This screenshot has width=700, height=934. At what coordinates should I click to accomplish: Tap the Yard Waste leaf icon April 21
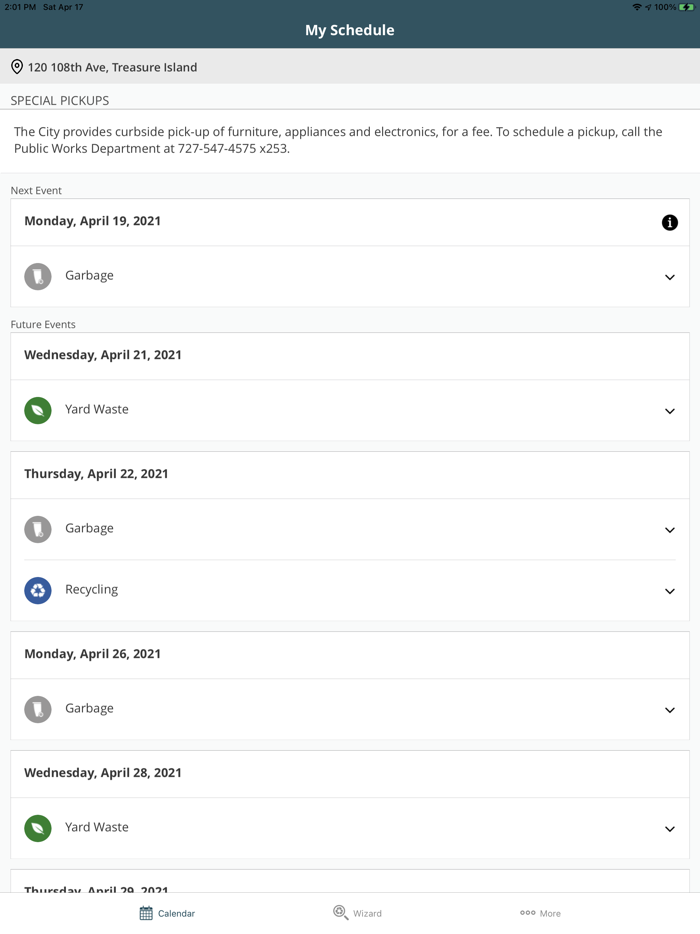(x=38, y=410)
